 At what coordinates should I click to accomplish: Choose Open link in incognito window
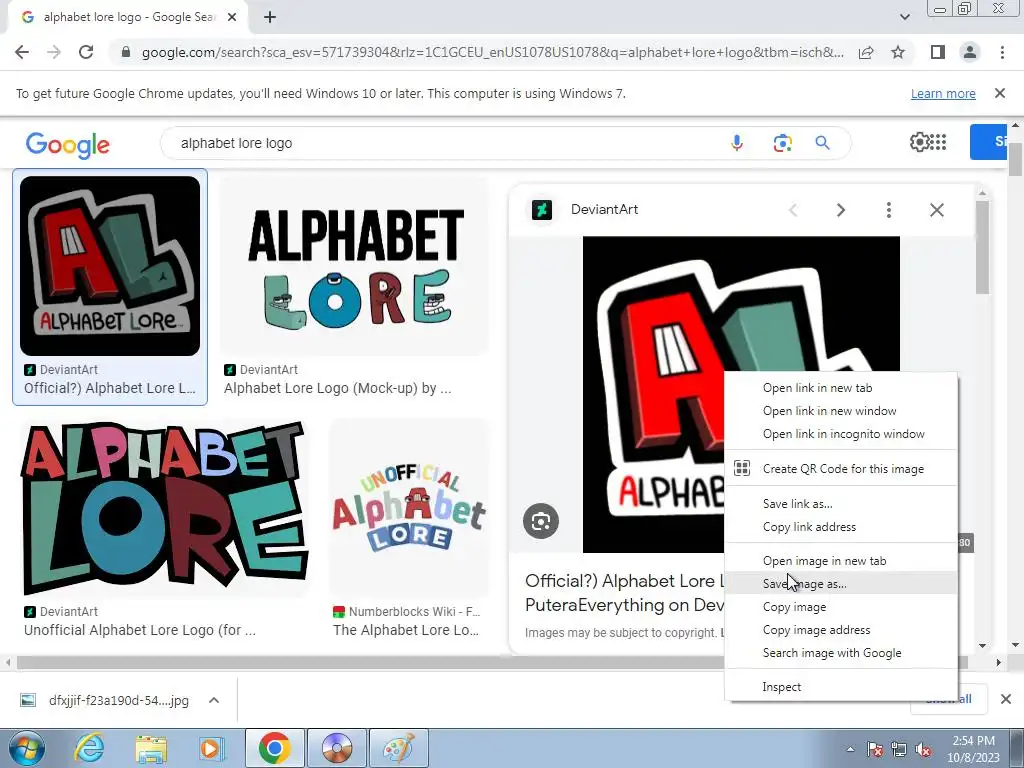841,434
